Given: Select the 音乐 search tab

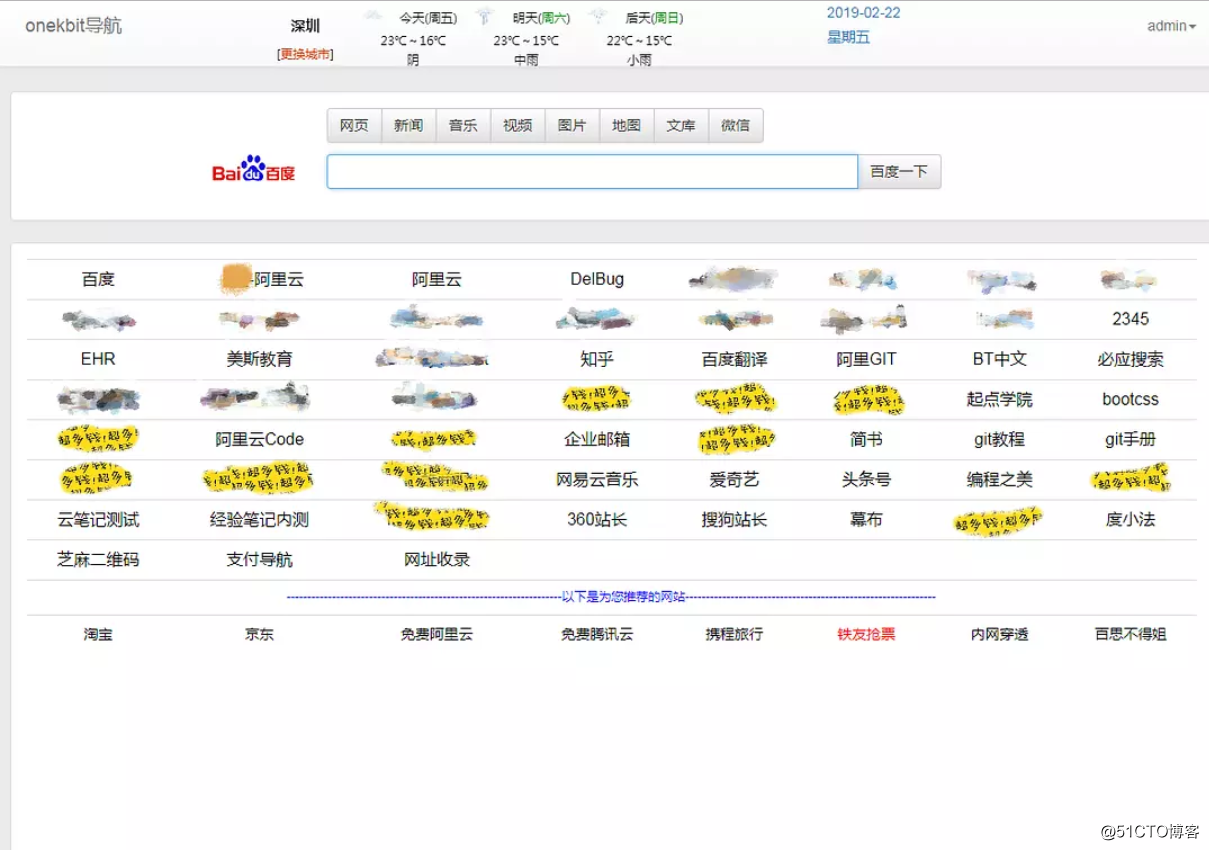Looking at the screenshot, I should pos(463,125).
